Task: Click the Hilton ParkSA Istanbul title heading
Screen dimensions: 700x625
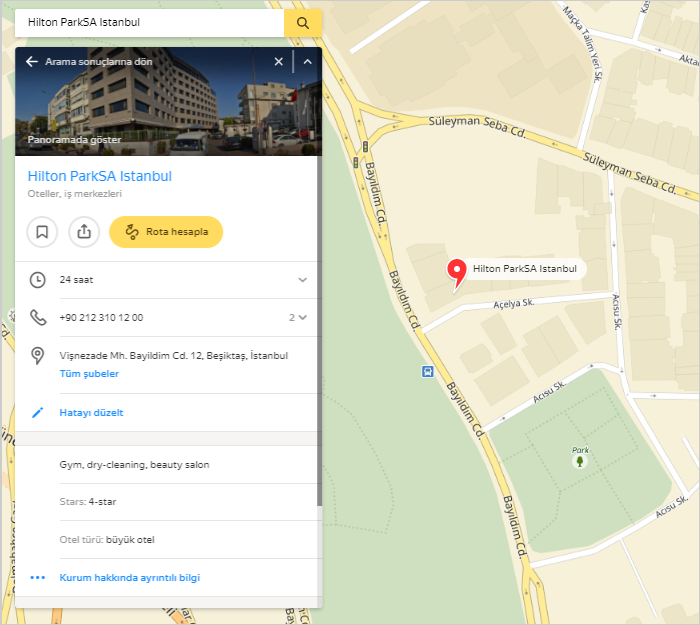Action: (100, 176)
